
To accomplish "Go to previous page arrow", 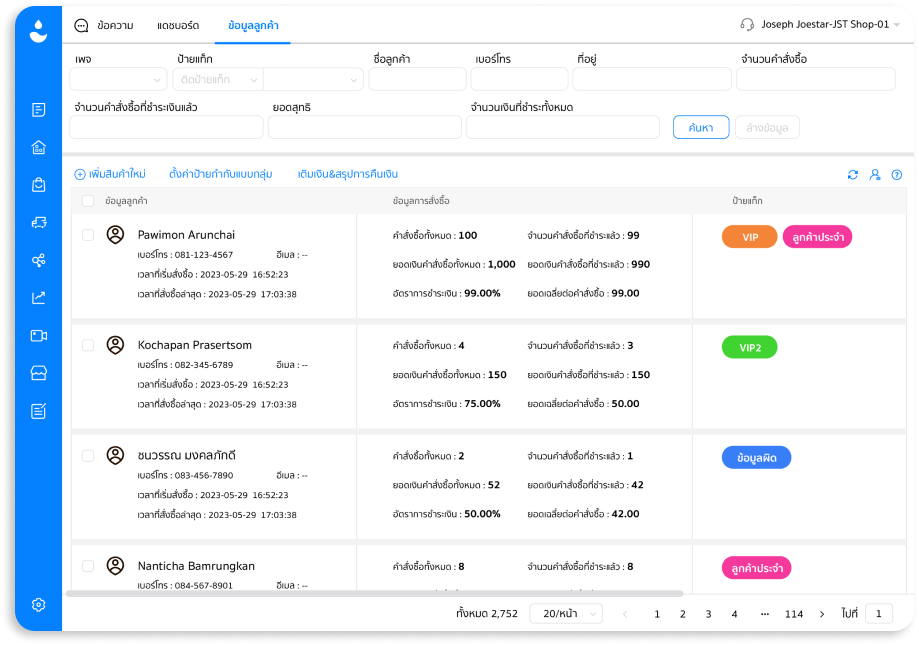I will pyautogui.click(x=625, y=614).
